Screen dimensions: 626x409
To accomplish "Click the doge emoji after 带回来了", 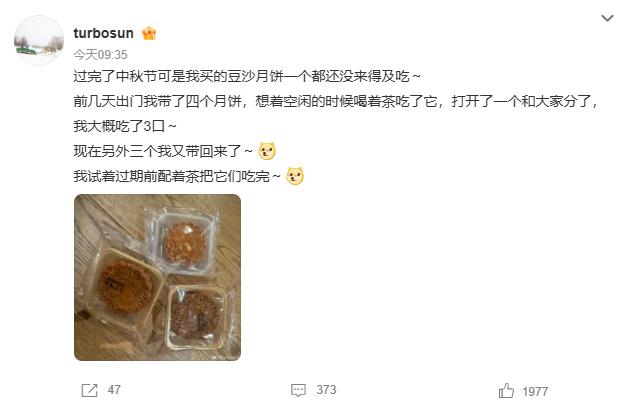I will (x=267, y=151).
